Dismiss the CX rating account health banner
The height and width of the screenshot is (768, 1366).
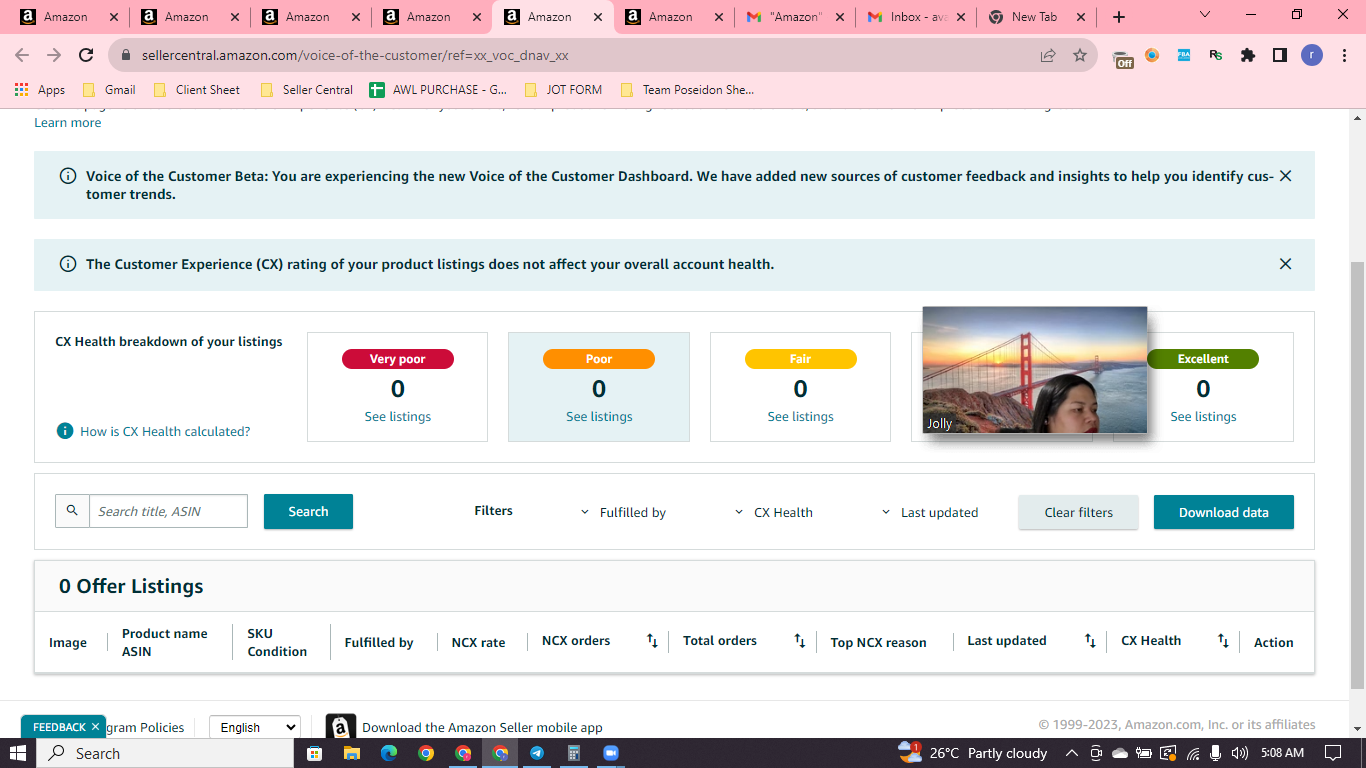pos(1286,264)
